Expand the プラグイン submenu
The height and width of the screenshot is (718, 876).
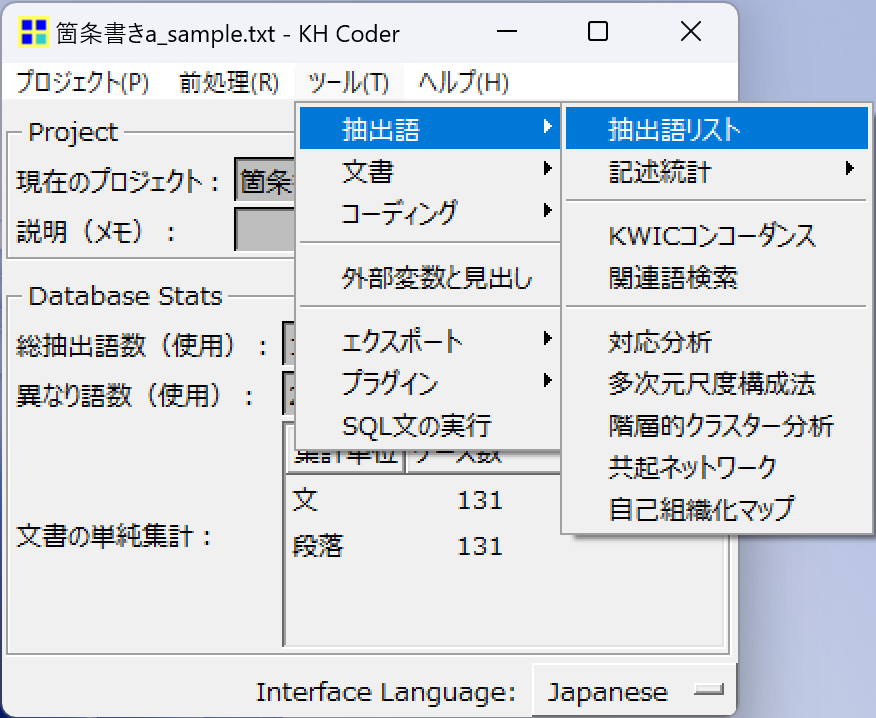(430, 383)
